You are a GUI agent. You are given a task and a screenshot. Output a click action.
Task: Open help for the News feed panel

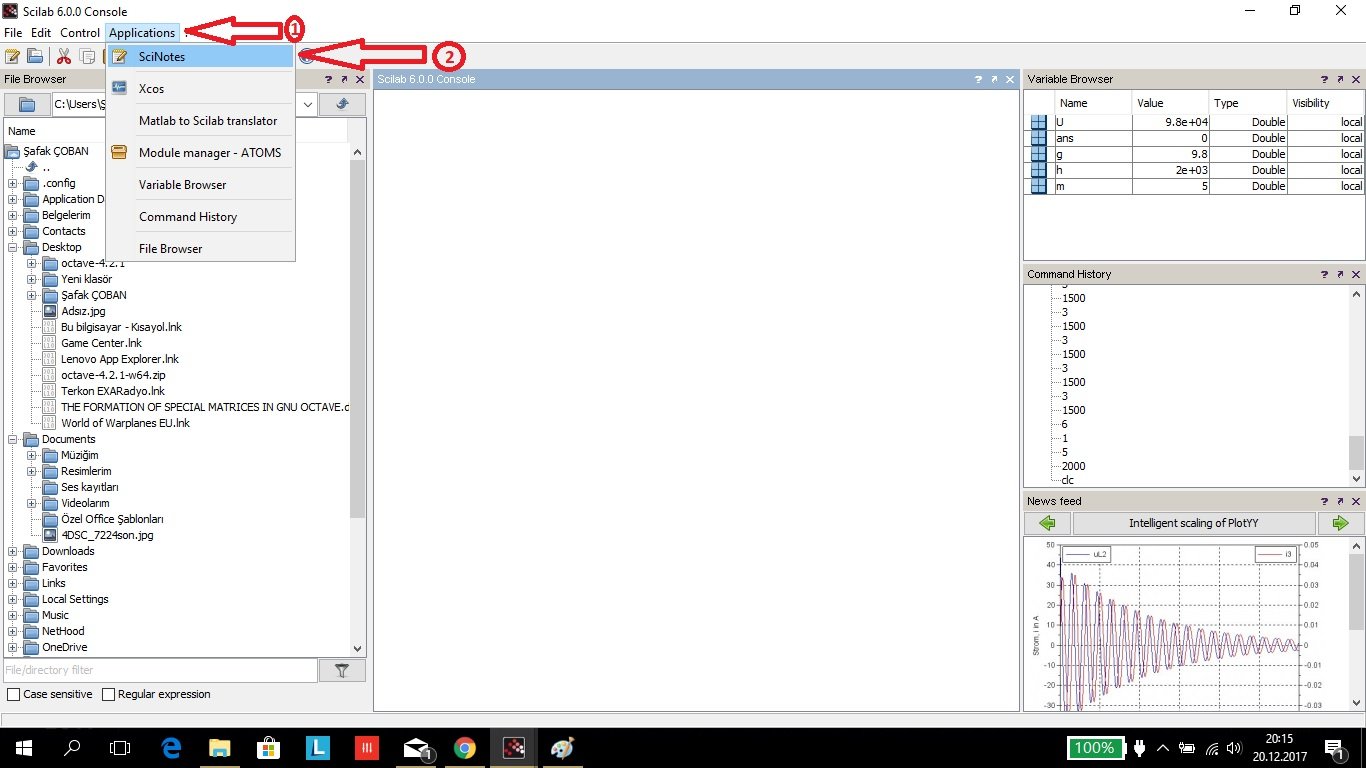[1324, 501]
